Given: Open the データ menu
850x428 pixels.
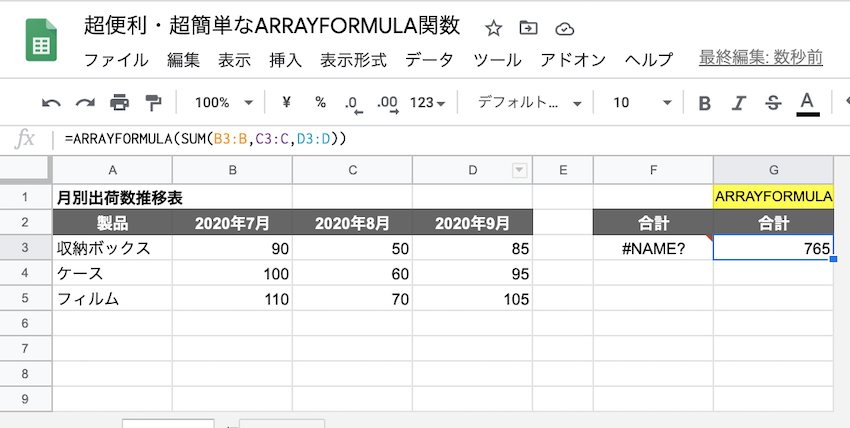Looking at the screenshot, I should (429, 59).
